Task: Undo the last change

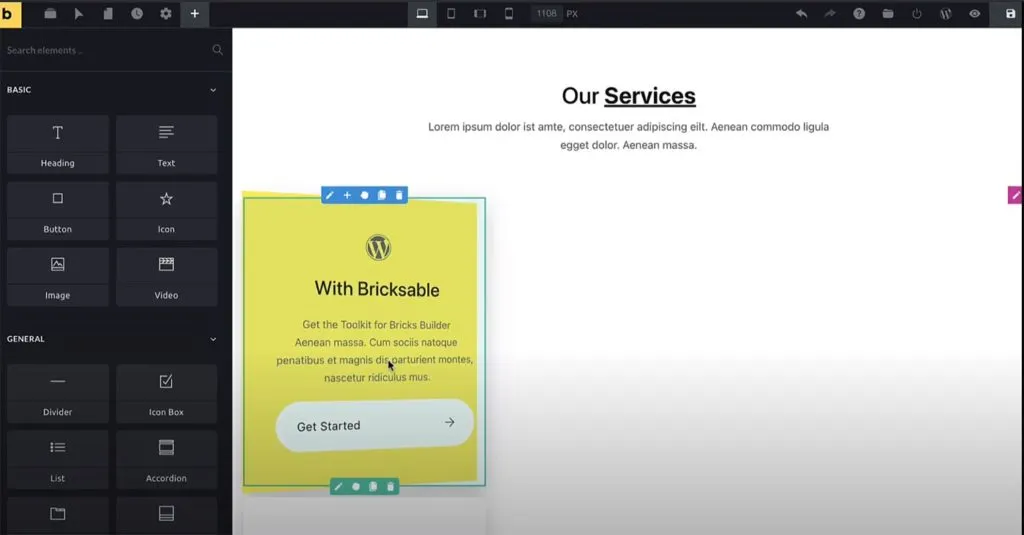Action: click(801, 14)
